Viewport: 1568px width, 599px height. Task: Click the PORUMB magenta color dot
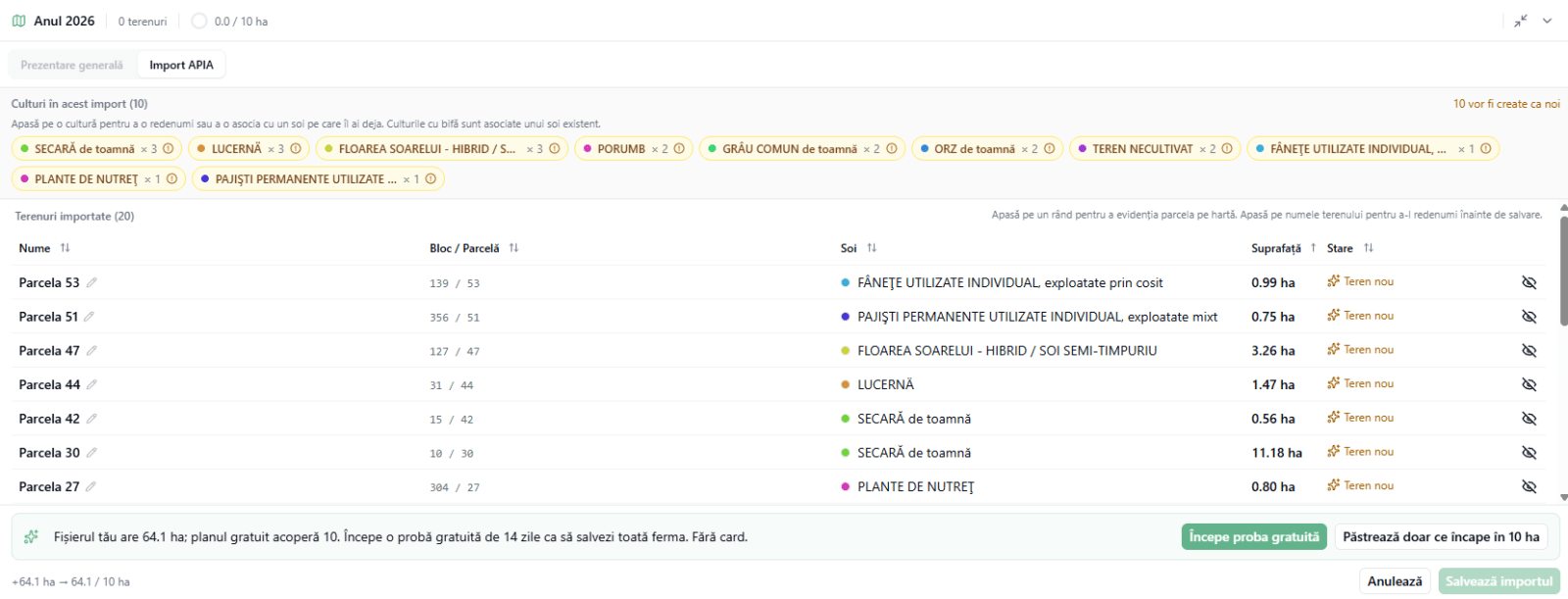pos(588,149)
